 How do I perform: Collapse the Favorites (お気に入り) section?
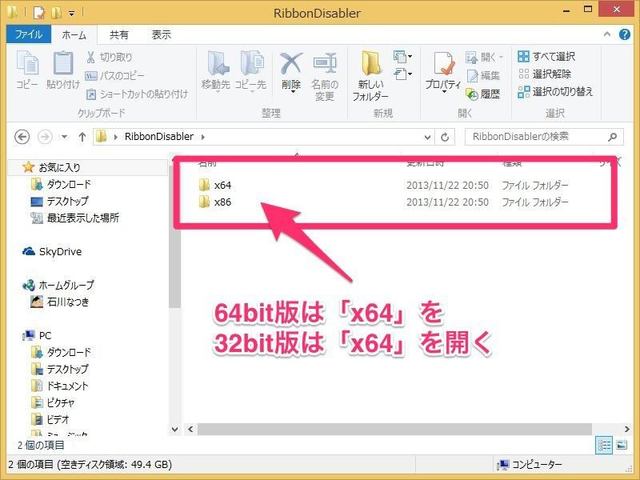tap(12, 167)
